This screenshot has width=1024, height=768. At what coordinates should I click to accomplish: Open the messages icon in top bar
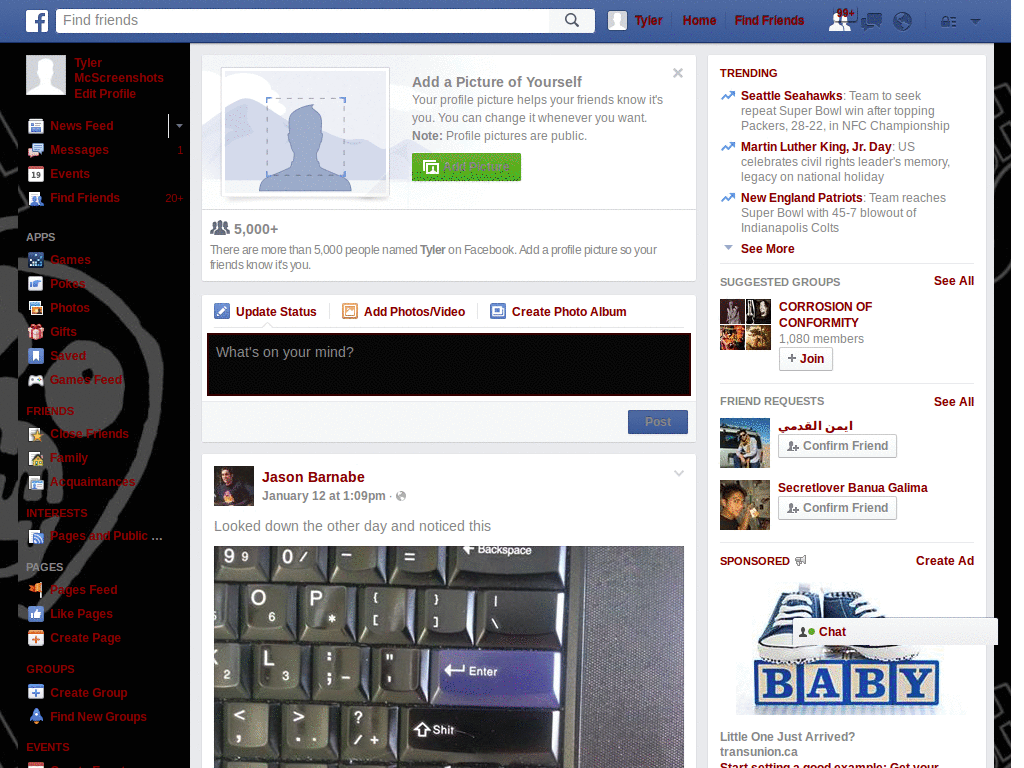(871, 22)
